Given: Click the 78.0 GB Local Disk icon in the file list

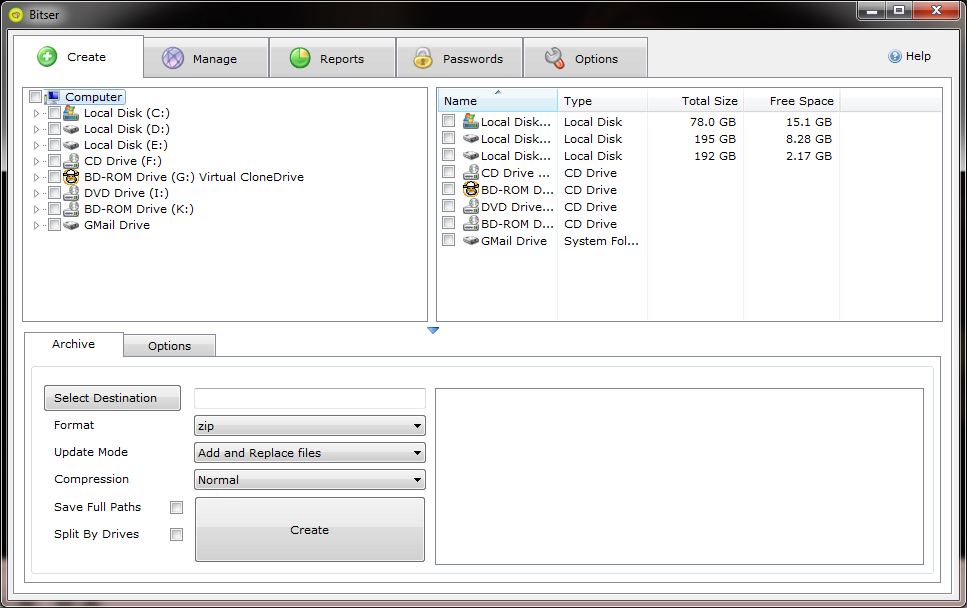Looking at the screenshot, I should click(471, 121).
